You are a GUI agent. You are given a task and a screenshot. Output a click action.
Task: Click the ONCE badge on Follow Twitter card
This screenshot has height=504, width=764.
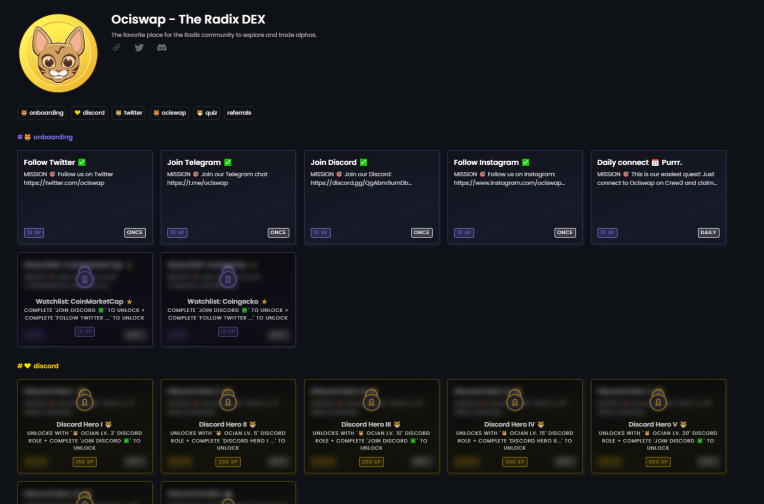point(135,233)
